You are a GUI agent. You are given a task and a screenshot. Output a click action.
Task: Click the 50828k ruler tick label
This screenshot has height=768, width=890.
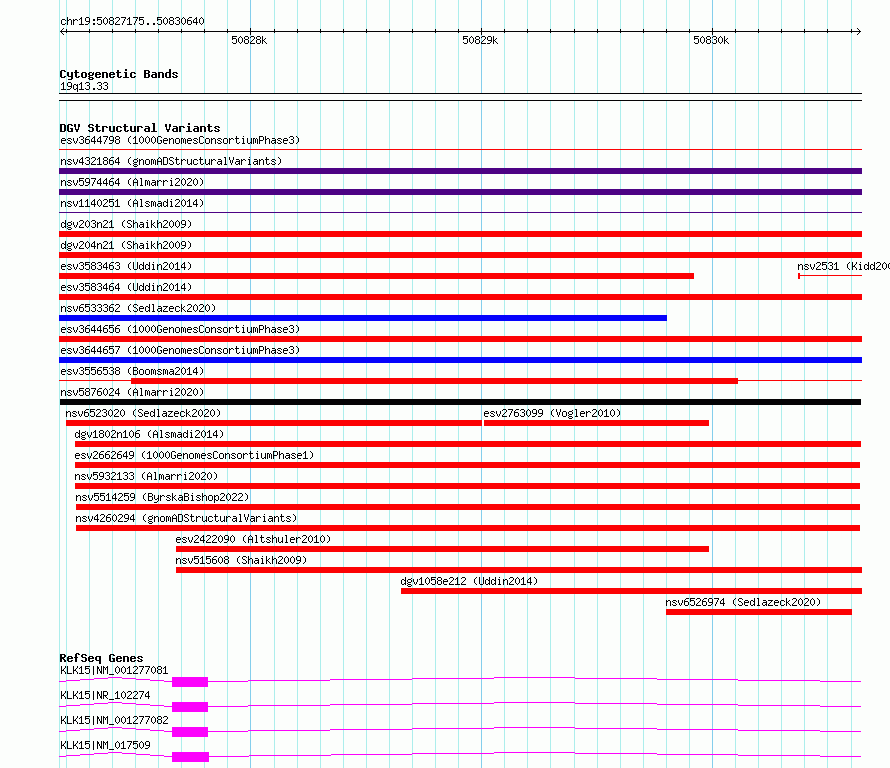[x=249, y=40]
